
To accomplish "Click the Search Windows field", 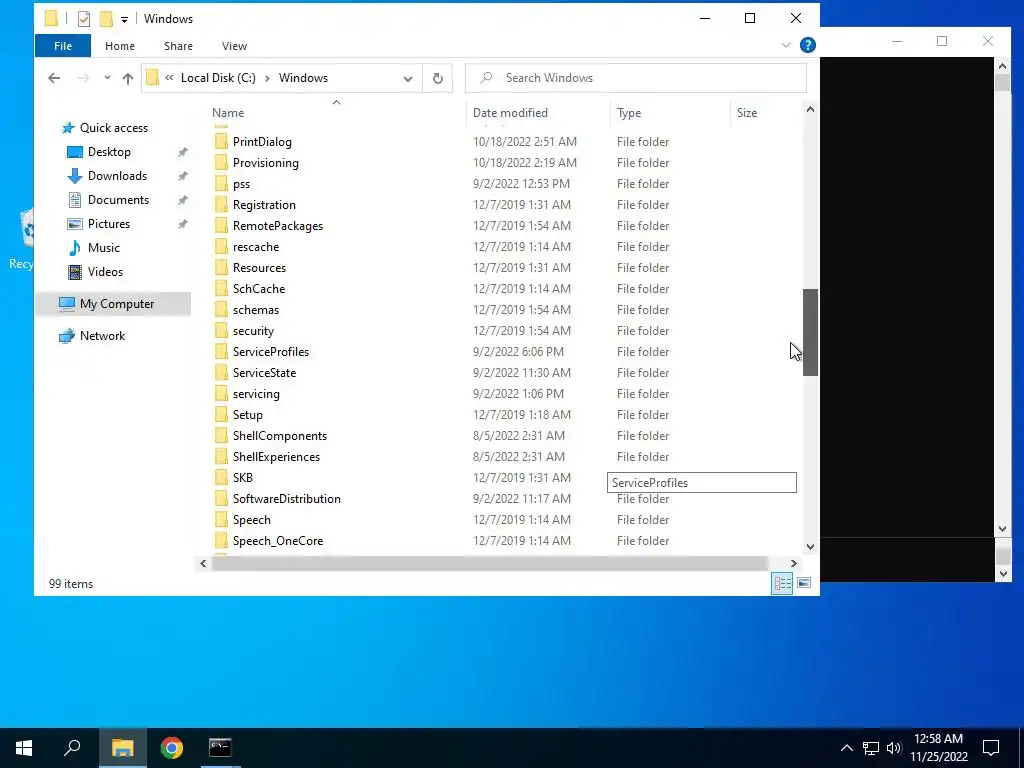I will tap(635, 78).
